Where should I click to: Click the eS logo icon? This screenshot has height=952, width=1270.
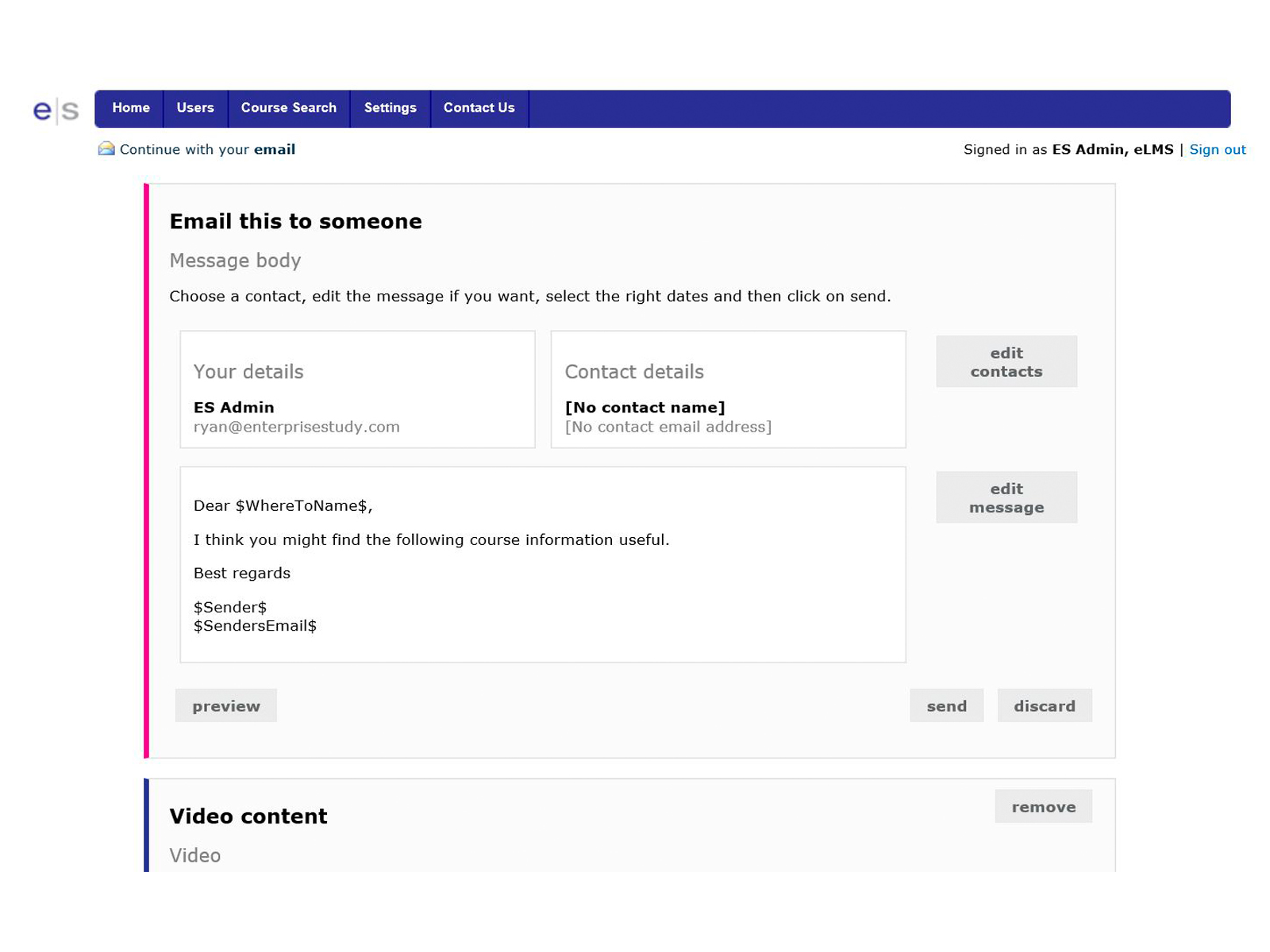tap(56, 109)
